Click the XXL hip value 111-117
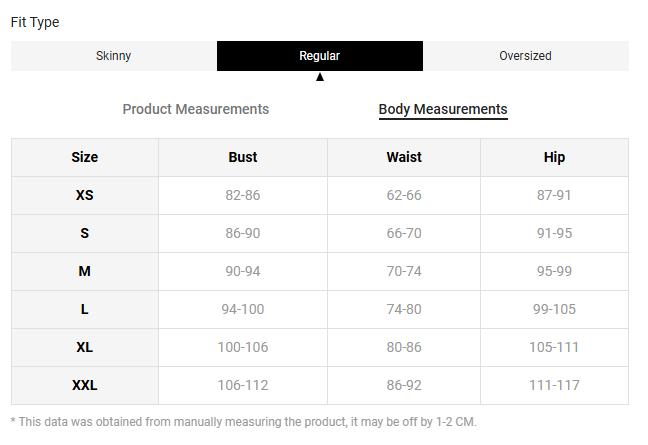 click(554, 385)
